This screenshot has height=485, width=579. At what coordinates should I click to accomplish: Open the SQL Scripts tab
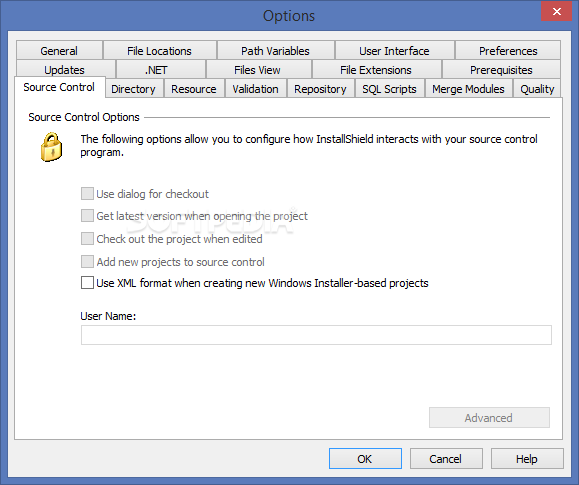(389, 89)
